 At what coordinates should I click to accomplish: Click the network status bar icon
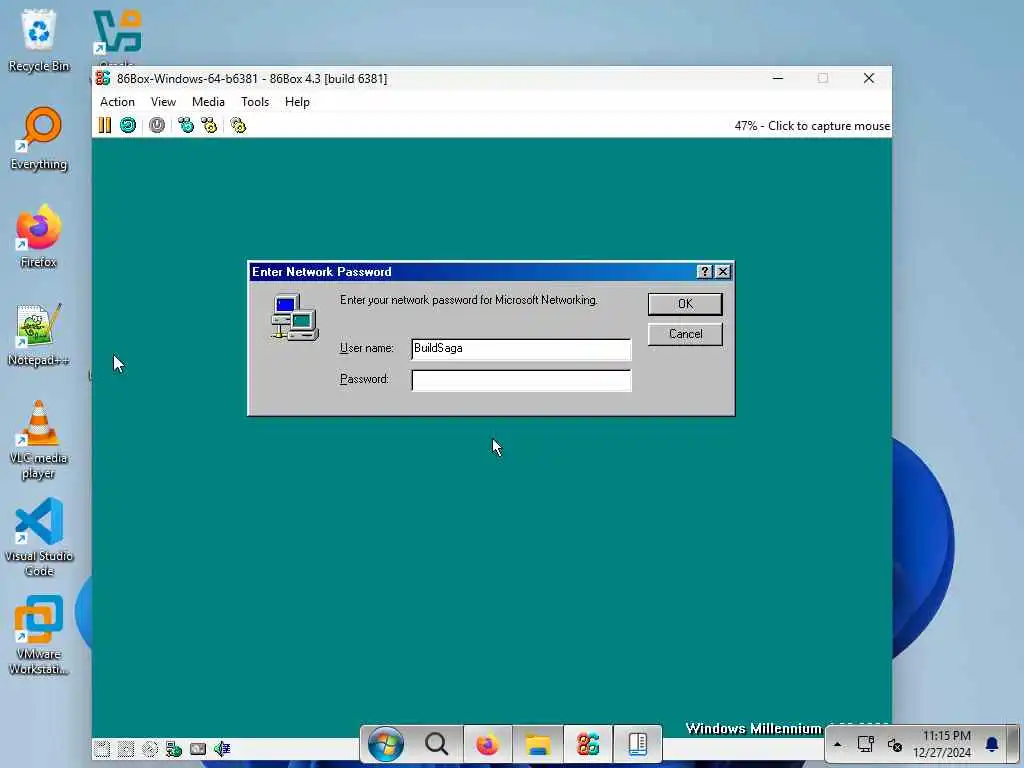click(x=174, y=748)
